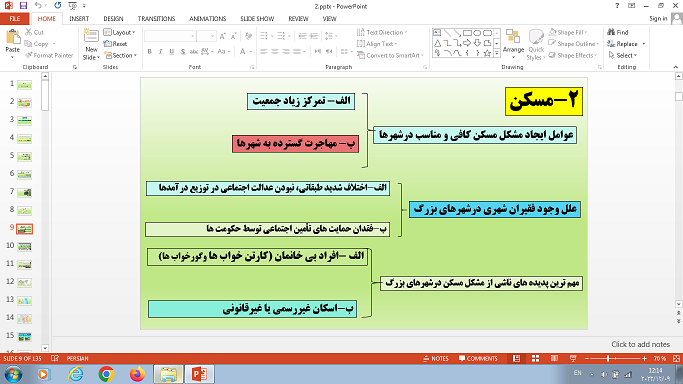Toggle Italic formatting
Image resolution: width=683 pixels, height=384 pixels.
(160, 51)
